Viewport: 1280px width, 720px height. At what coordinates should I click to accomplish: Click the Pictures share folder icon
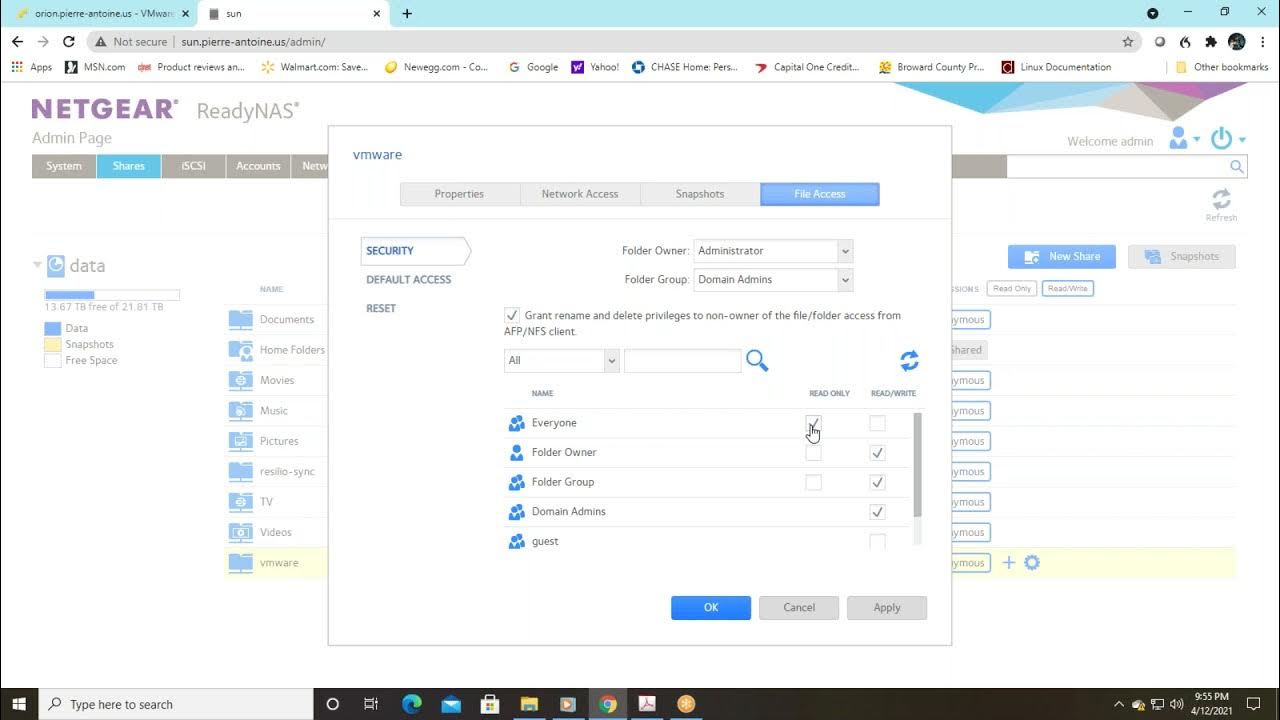pos(240,441)
